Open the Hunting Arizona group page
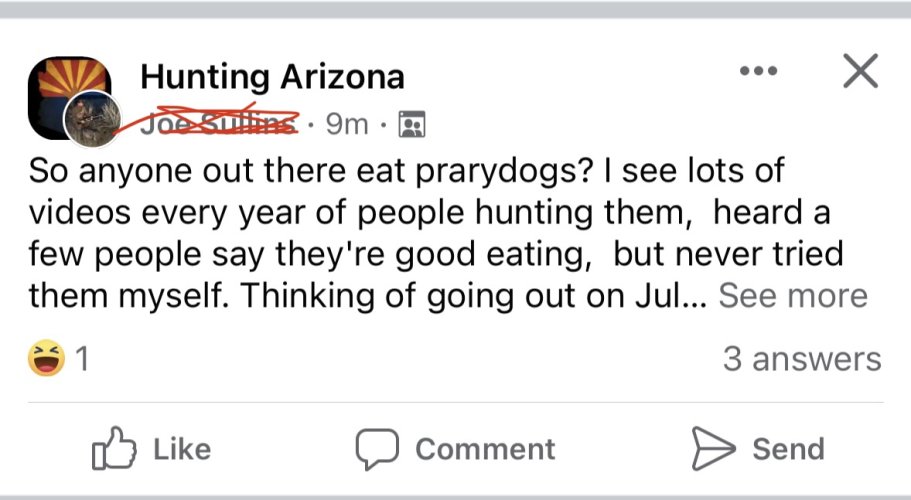 click(272, 77)
